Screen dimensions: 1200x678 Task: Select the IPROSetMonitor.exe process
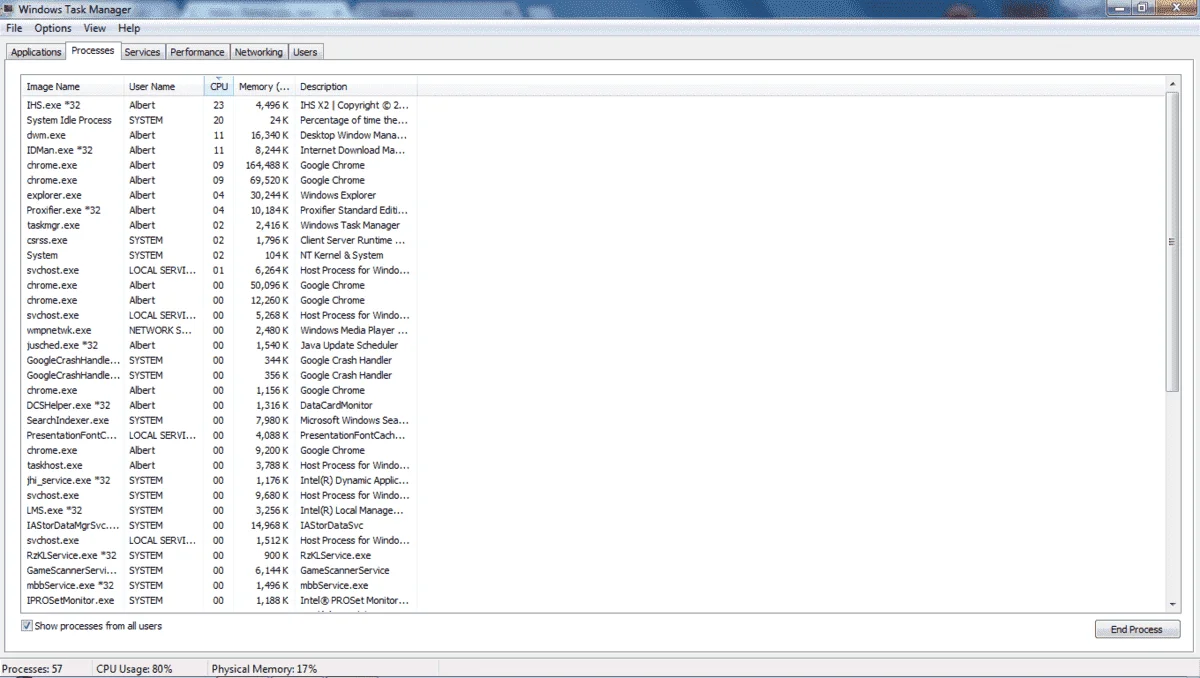coord(219,599)
